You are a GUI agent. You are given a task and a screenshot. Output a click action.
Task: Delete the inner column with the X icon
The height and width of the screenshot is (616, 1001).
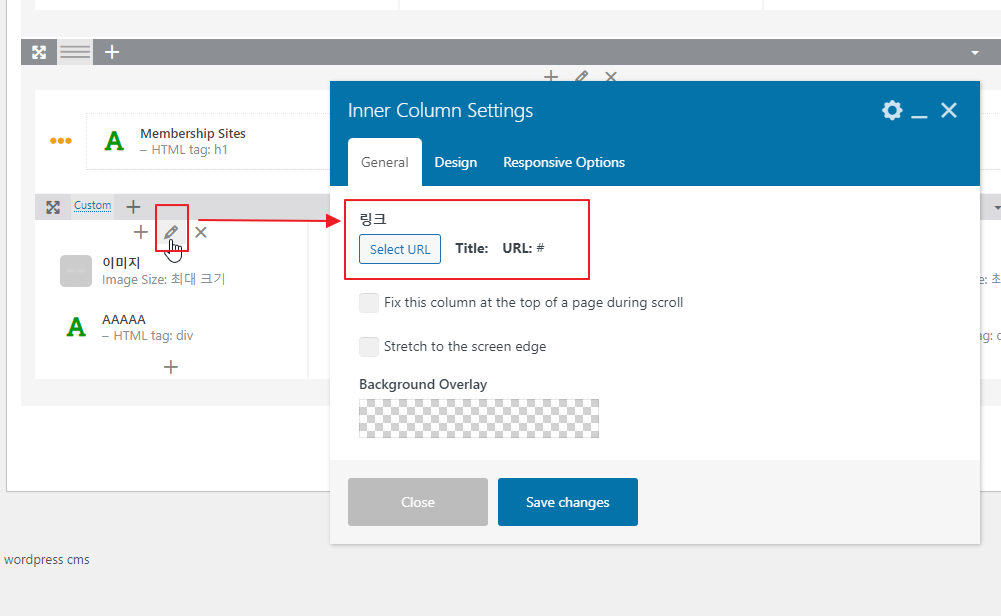pyautogui.click(x=201, y=232)
